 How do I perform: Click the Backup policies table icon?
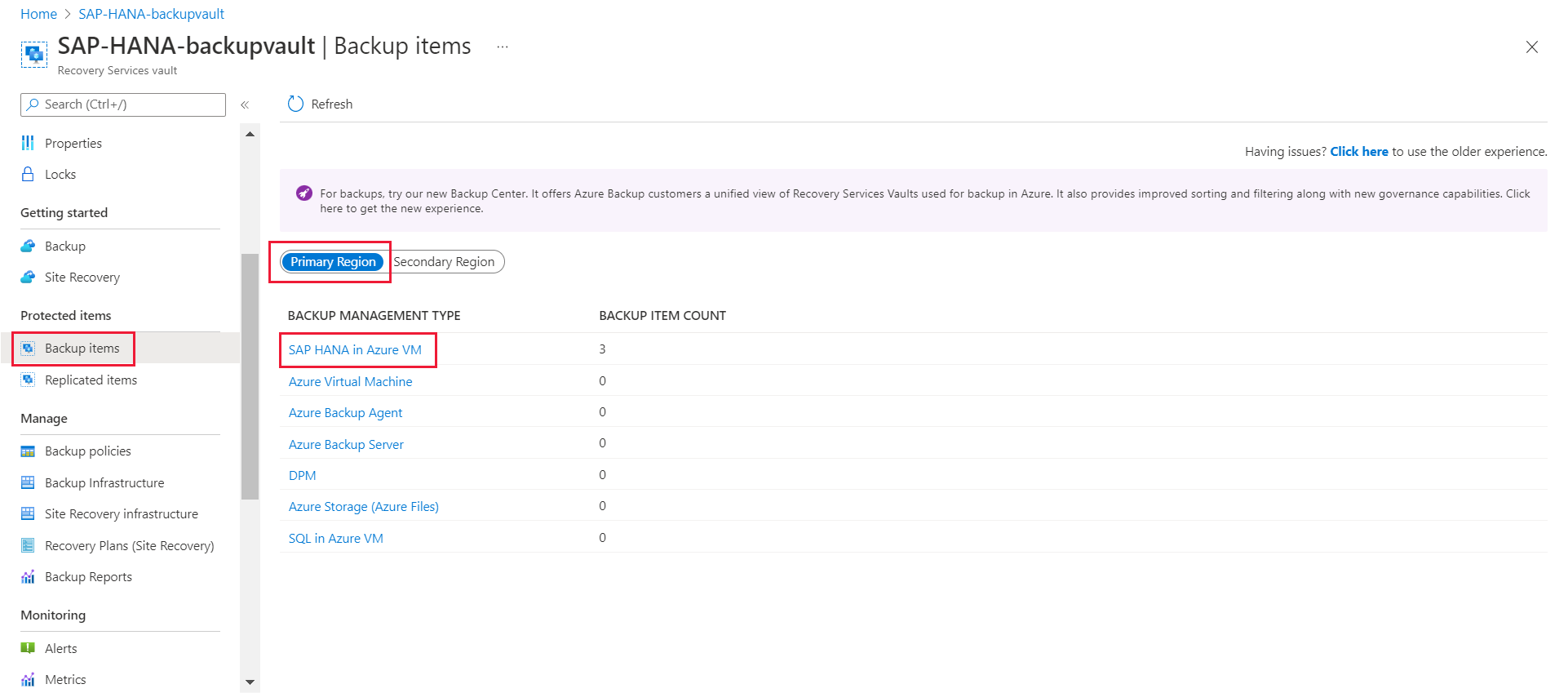coord(28,451)
